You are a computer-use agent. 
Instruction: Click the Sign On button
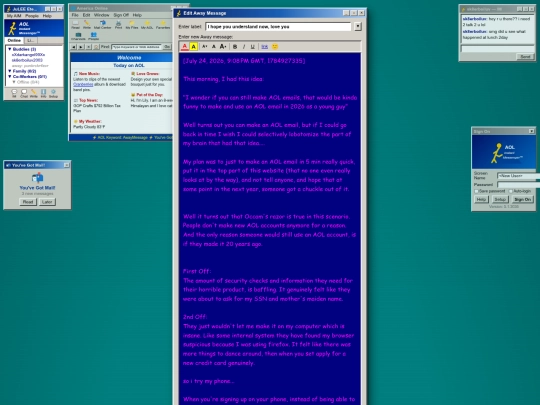(522, 199)
